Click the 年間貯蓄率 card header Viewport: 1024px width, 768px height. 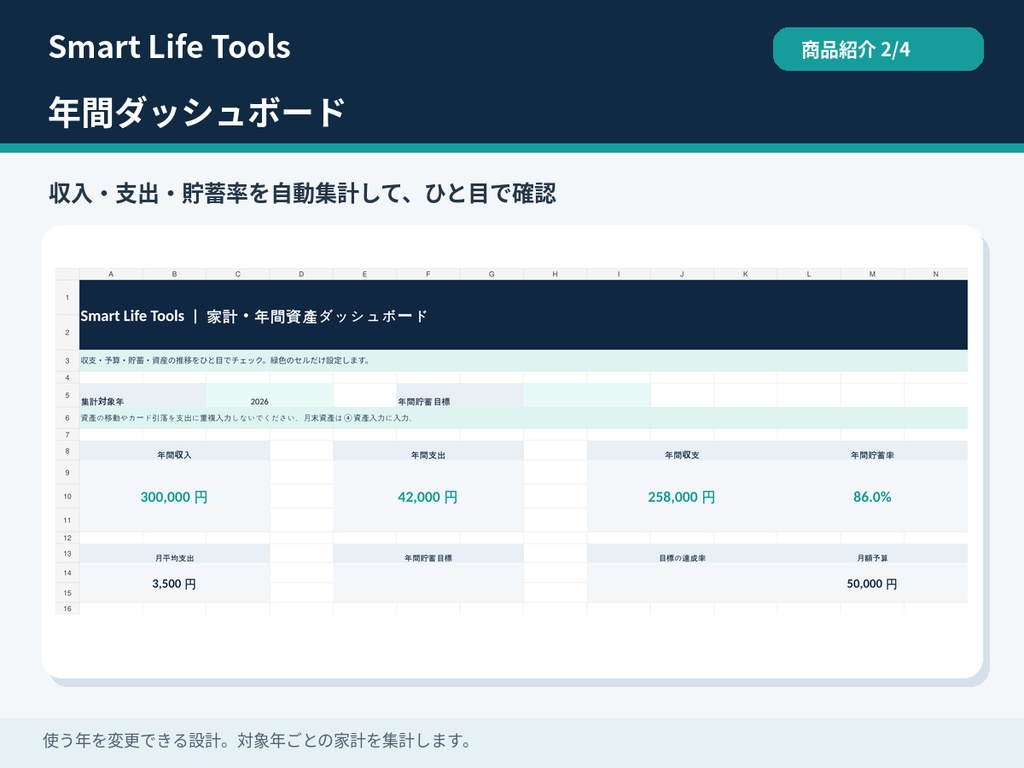[872, 451]
